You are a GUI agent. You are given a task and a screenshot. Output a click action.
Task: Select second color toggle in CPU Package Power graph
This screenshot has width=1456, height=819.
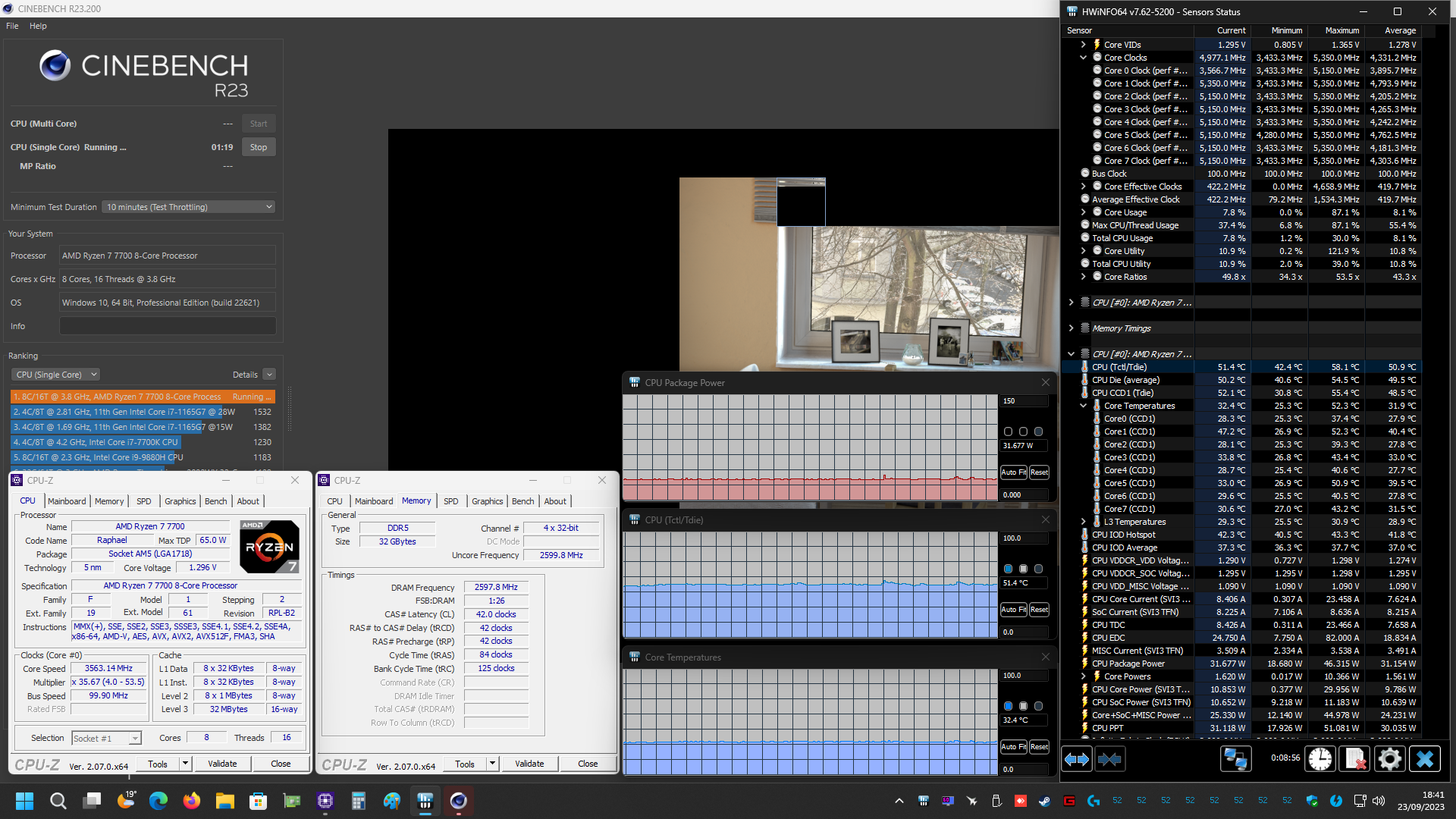tap(1024, 431)
